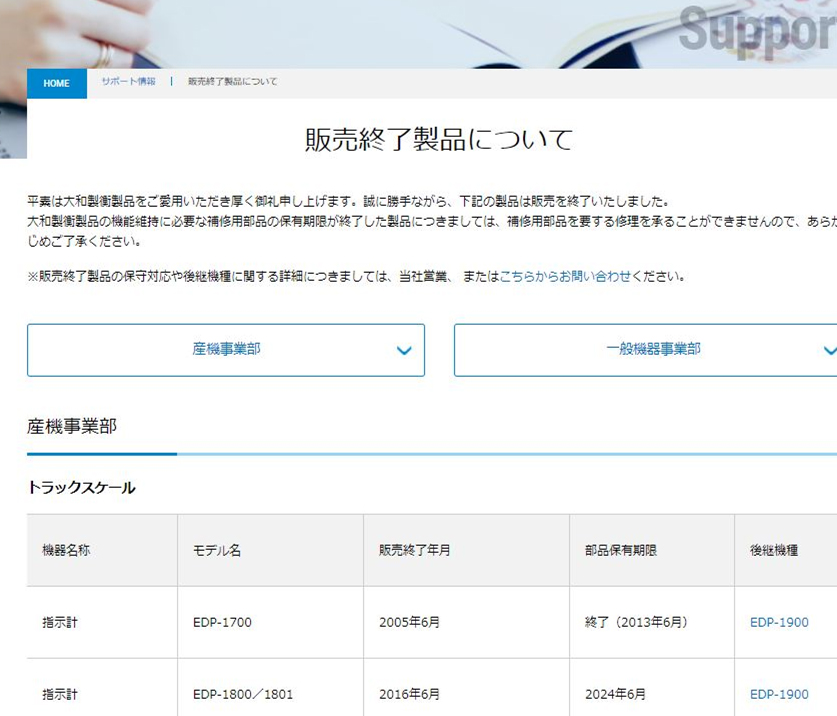Click the モデル名 column header
837x716 pixels.
pos(217,550)
